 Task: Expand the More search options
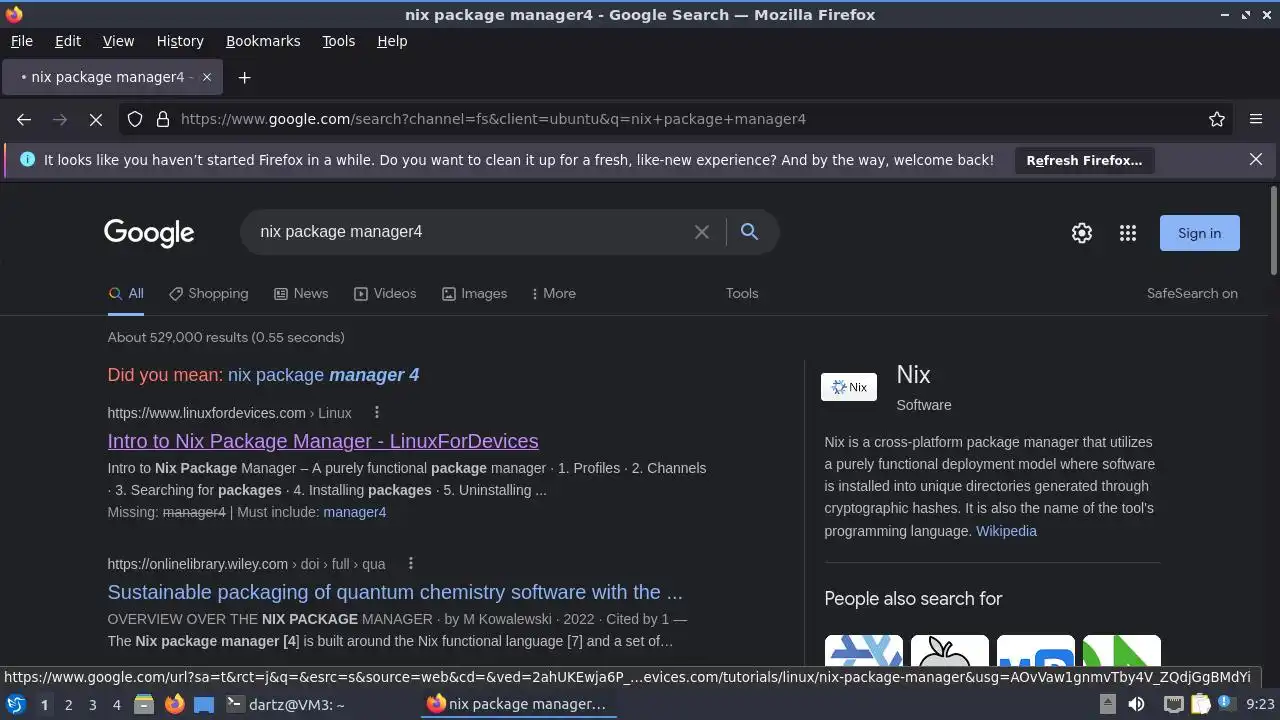coord(554,293)
